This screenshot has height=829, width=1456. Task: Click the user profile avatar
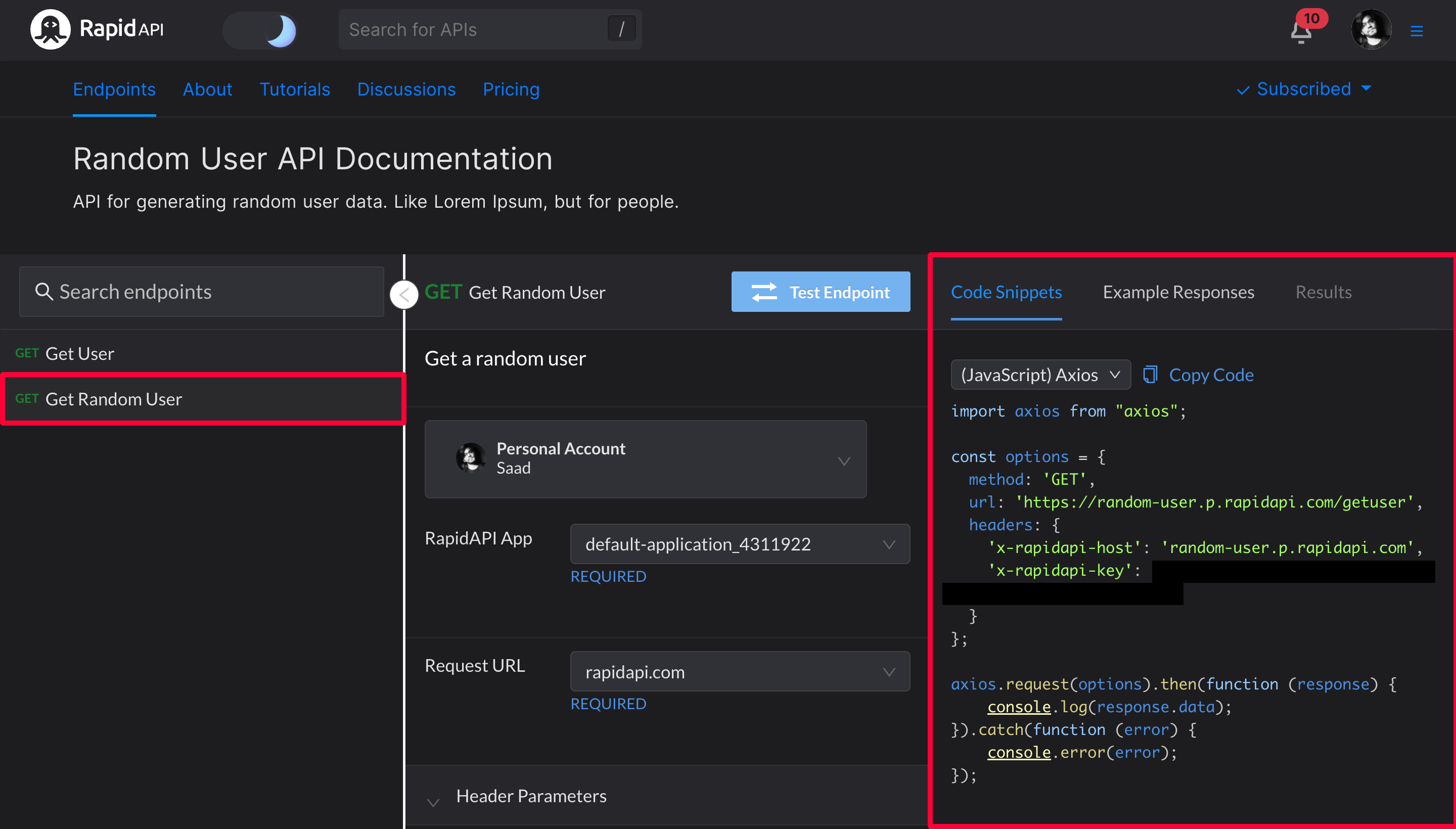[x=1371, y=30]
